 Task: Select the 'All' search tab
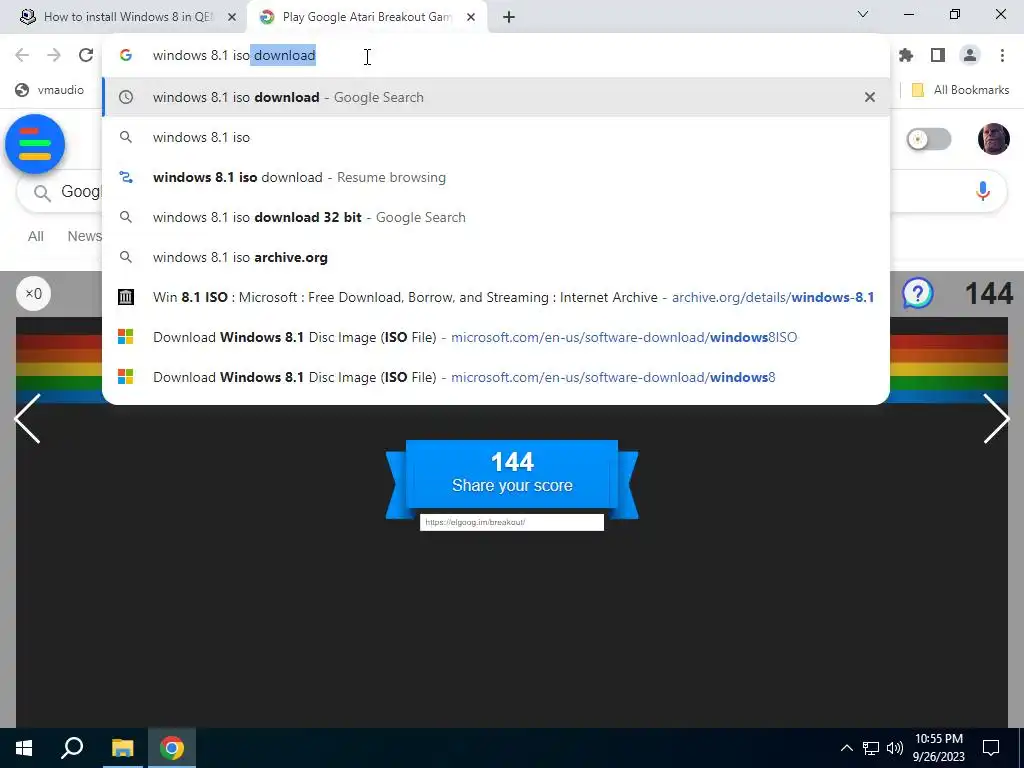point(36,236)
